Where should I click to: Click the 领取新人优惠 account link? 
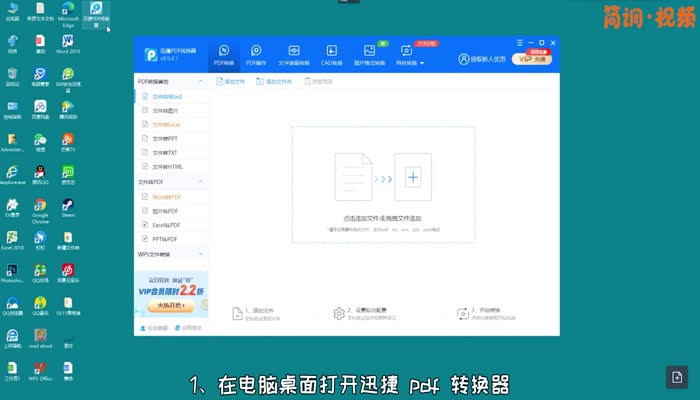tap(482, 59)
